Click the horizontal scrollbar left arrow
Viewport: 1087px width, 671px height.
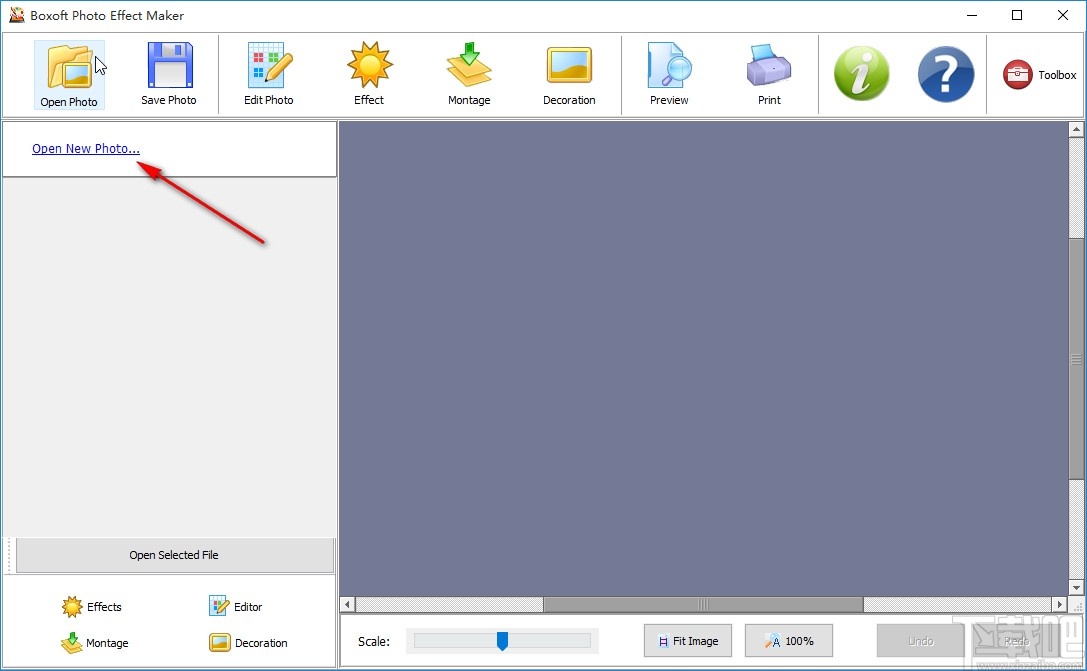(348, 604)
